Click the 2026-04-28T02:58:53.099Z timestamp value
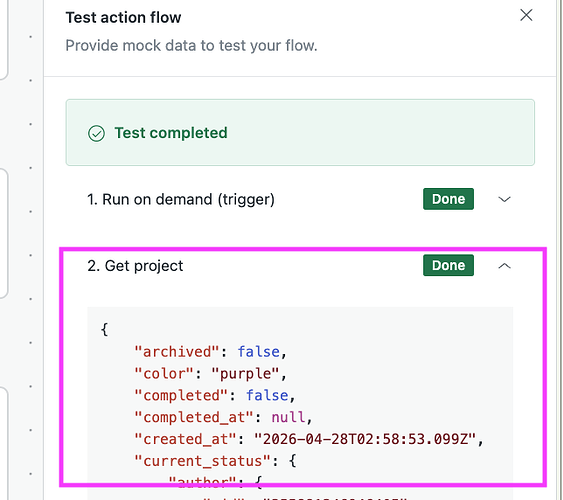The image size is (563, 500). tap(365, 439)
